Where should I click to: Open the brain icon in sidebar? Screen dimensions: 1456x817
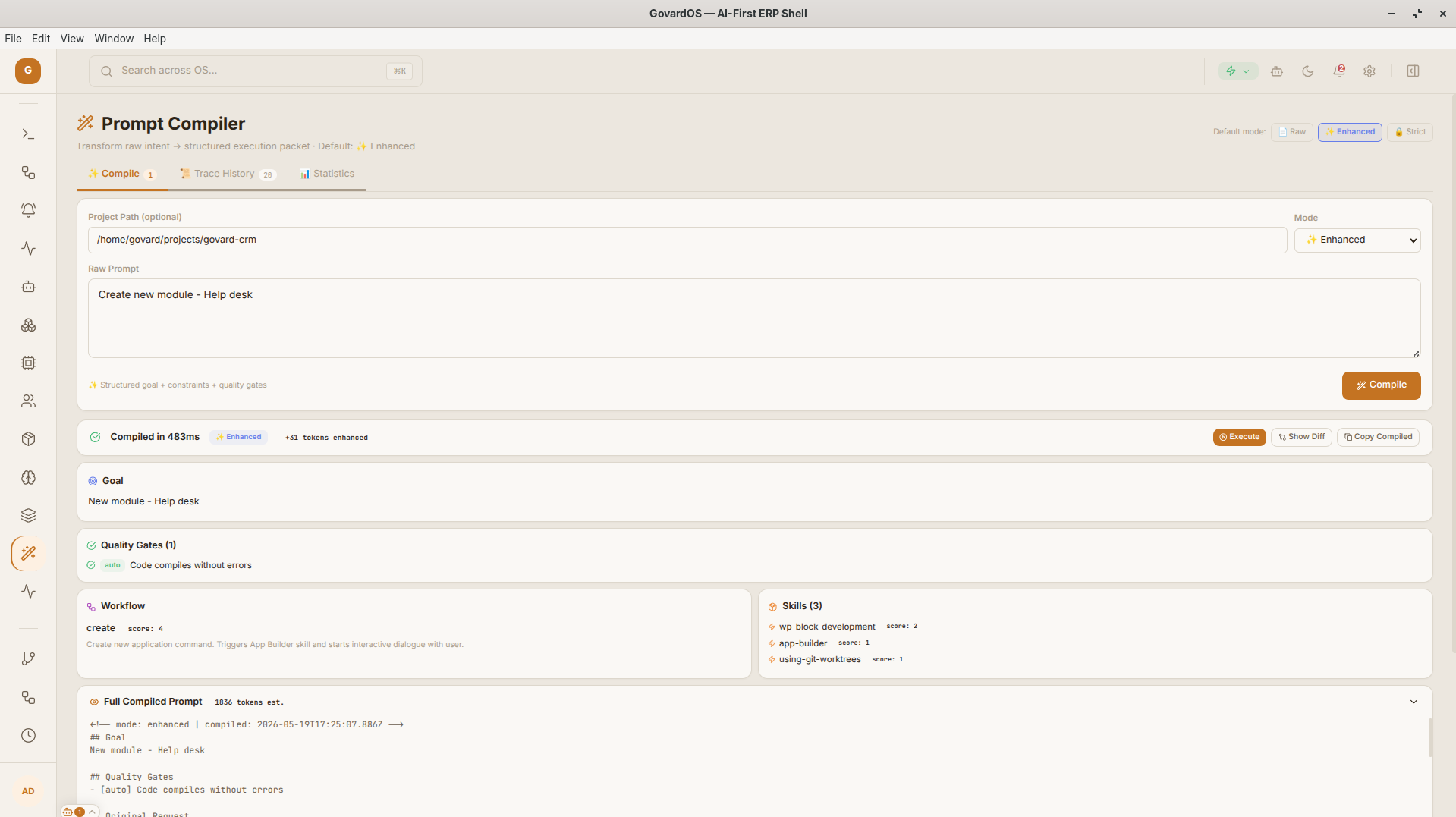coord(28,477)
